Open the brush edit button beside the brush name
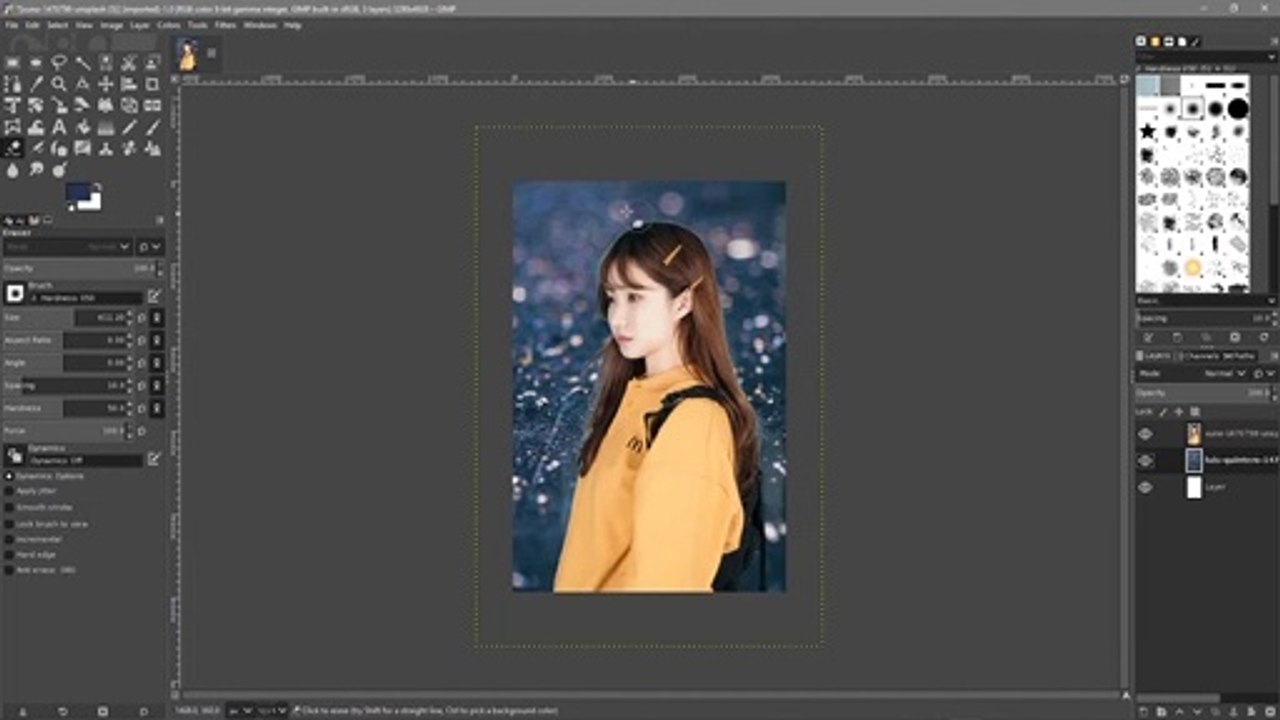This screenshot has width=1280, height=720. pos(154,296)
